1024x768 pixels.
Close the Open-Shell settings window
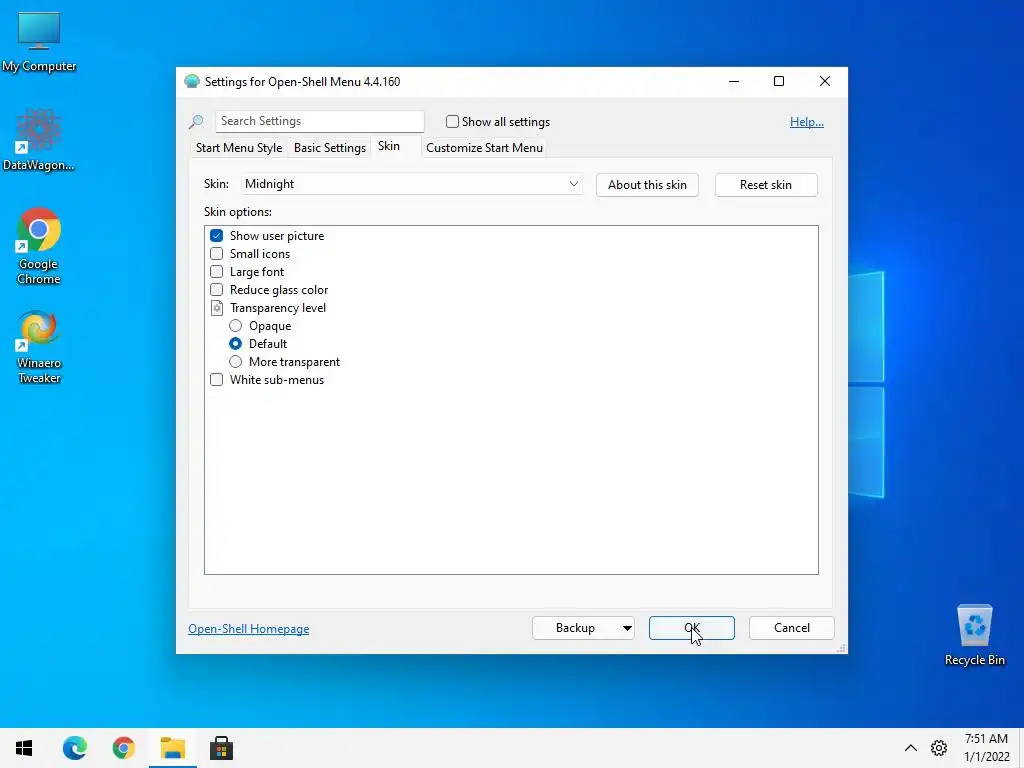coord(825,81)
